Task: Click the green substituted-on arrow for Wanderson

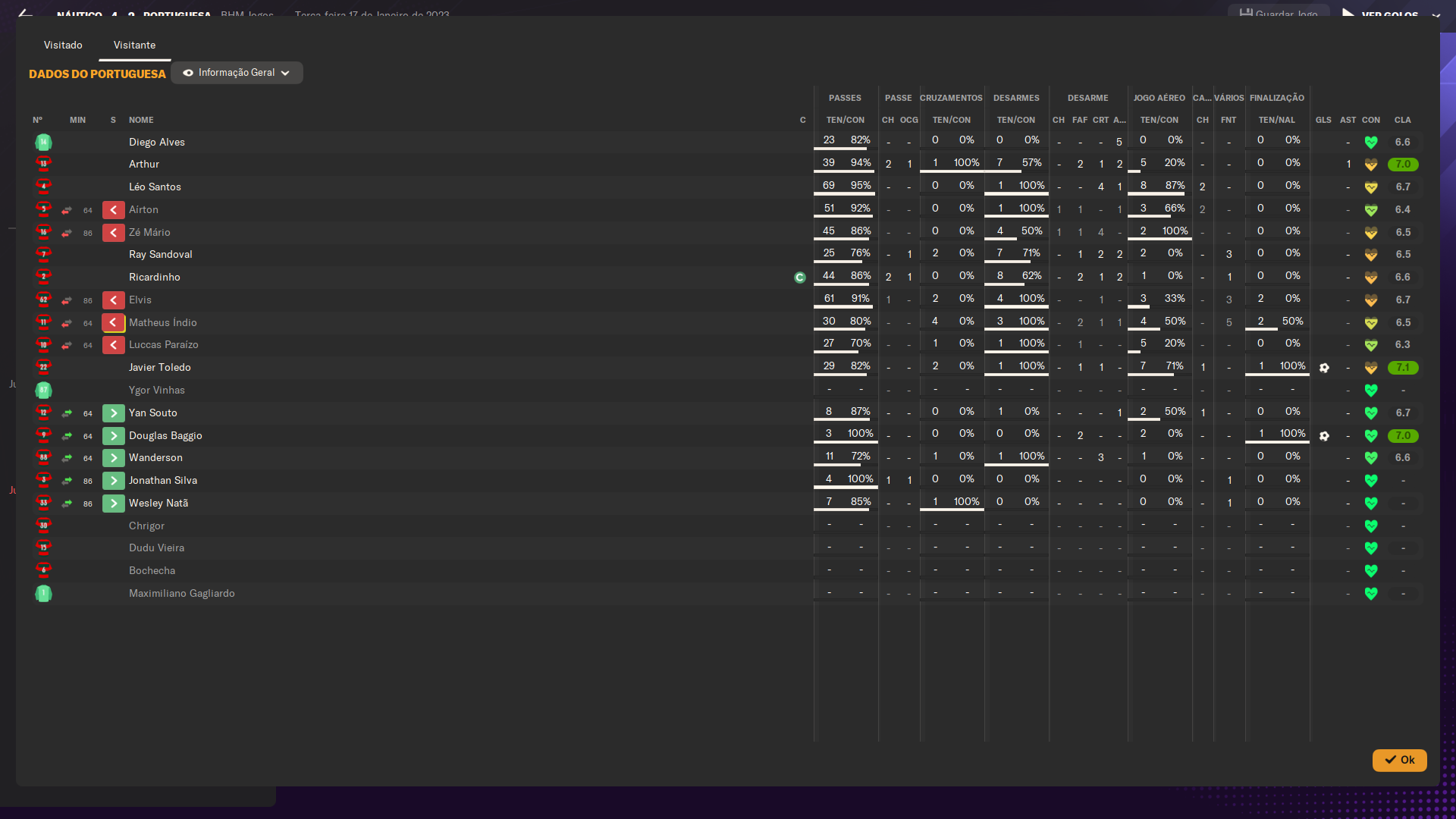Action: (114, 458)
